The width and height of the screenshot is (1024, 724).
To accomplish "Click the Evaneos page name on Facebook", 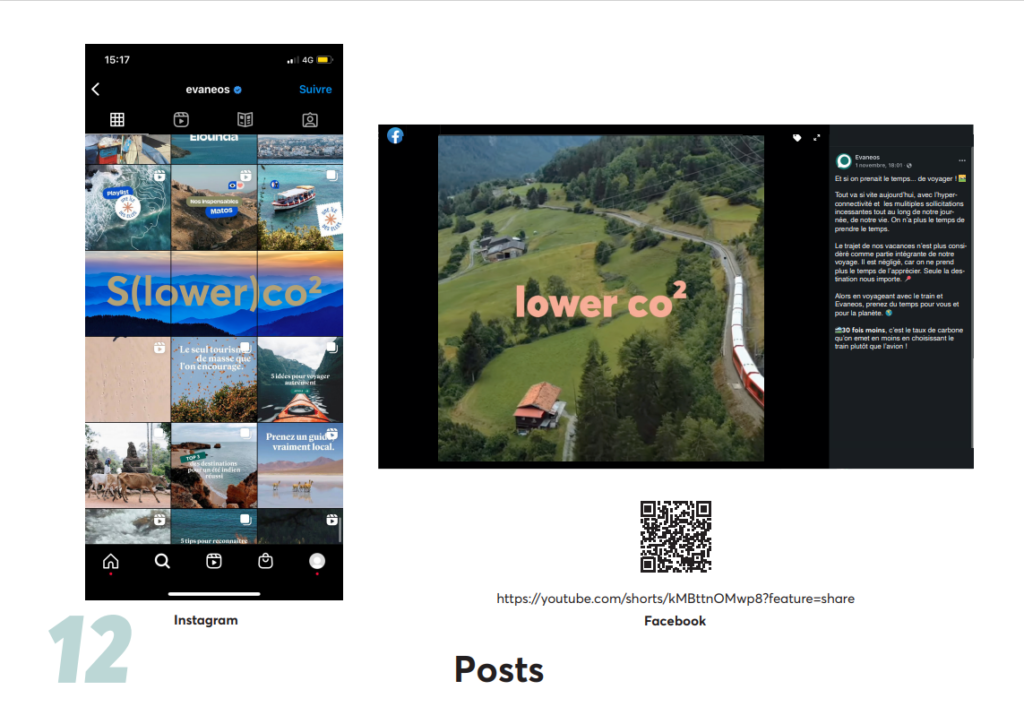I will 867,157.
